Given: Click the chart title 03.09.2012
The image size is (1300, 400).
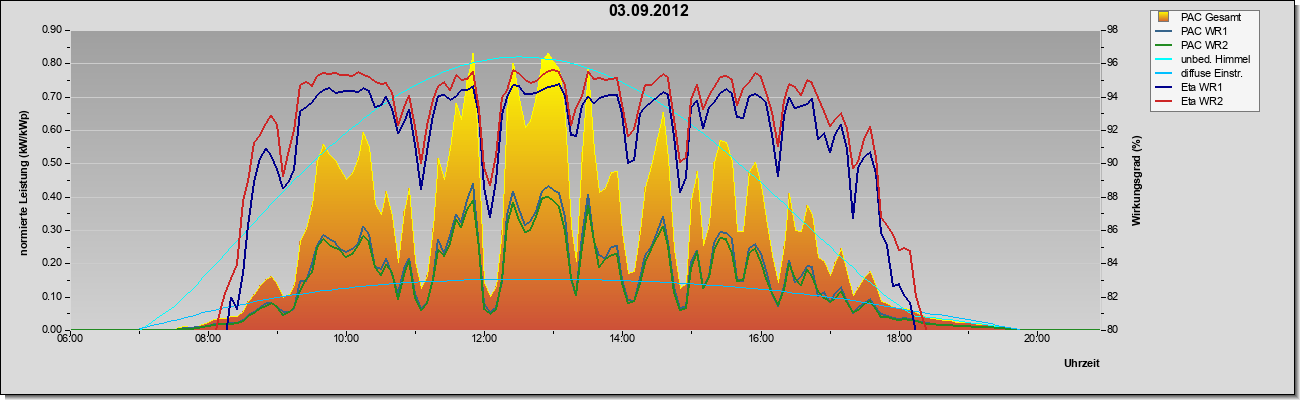Looking at the screenshot, I should 649,11.
